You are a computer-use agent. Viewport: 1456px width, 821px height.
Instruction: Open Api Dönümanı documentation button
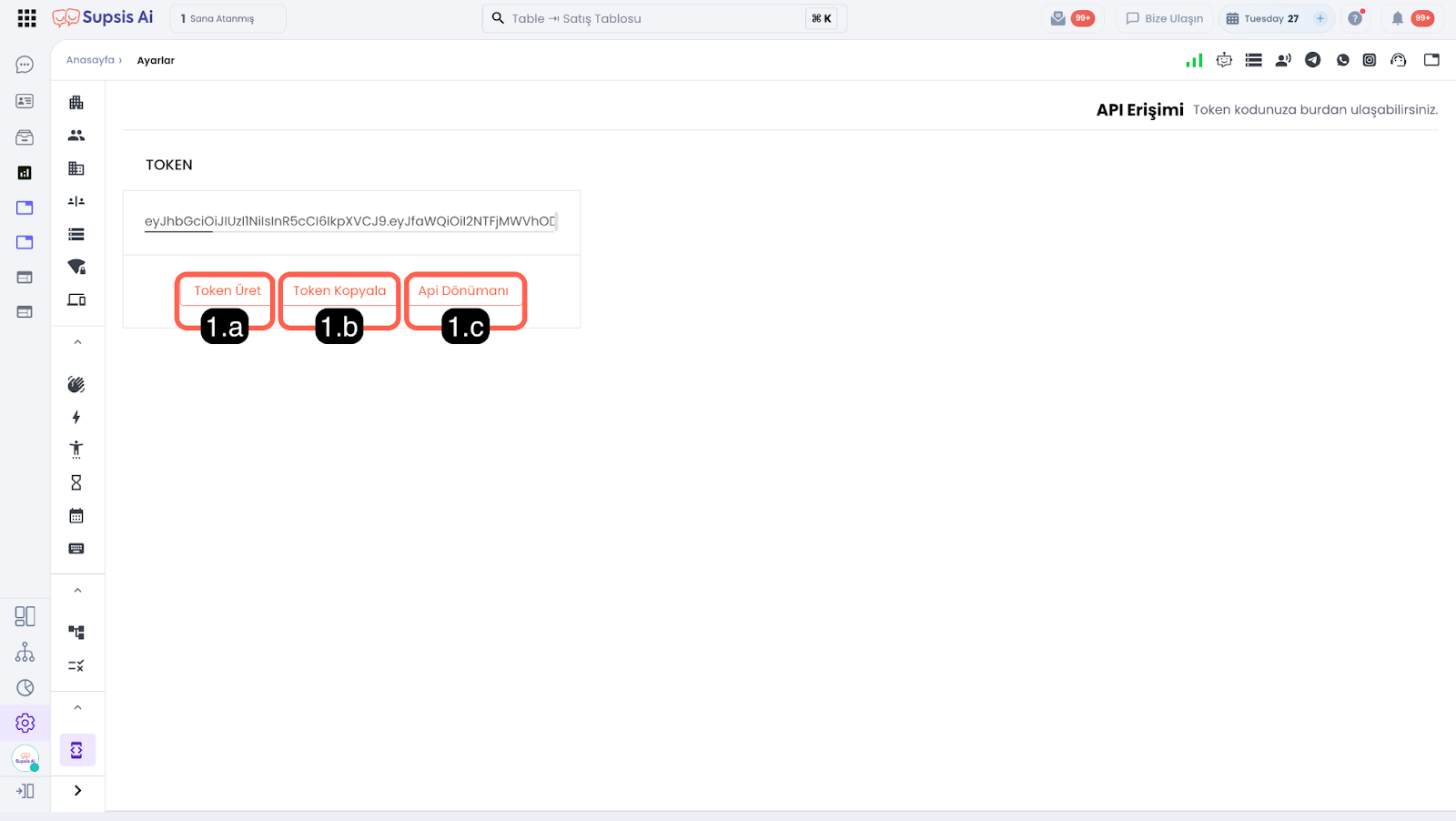(463, 290)
